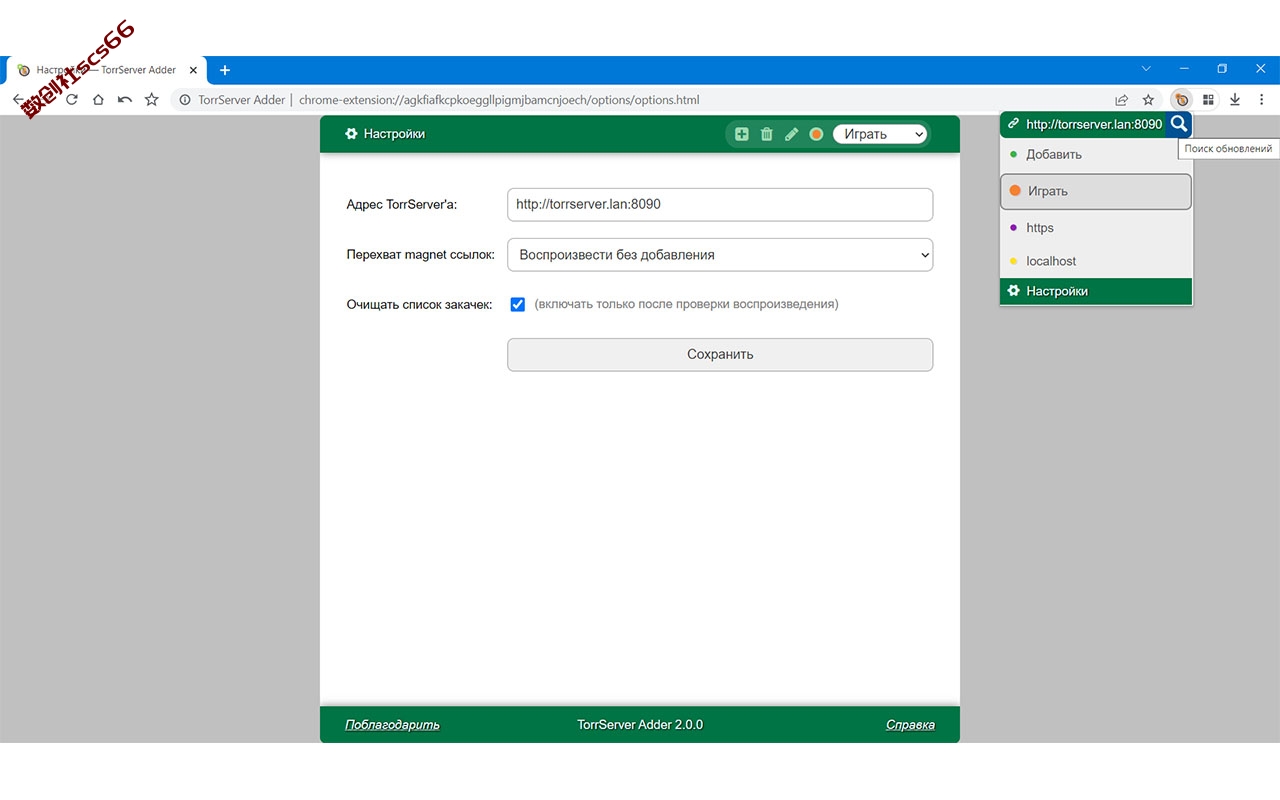Select the Настройки — TorrServer Adder browser tab
The image size is (1280, 800).
pyautogui.click(x=108, y=70)
